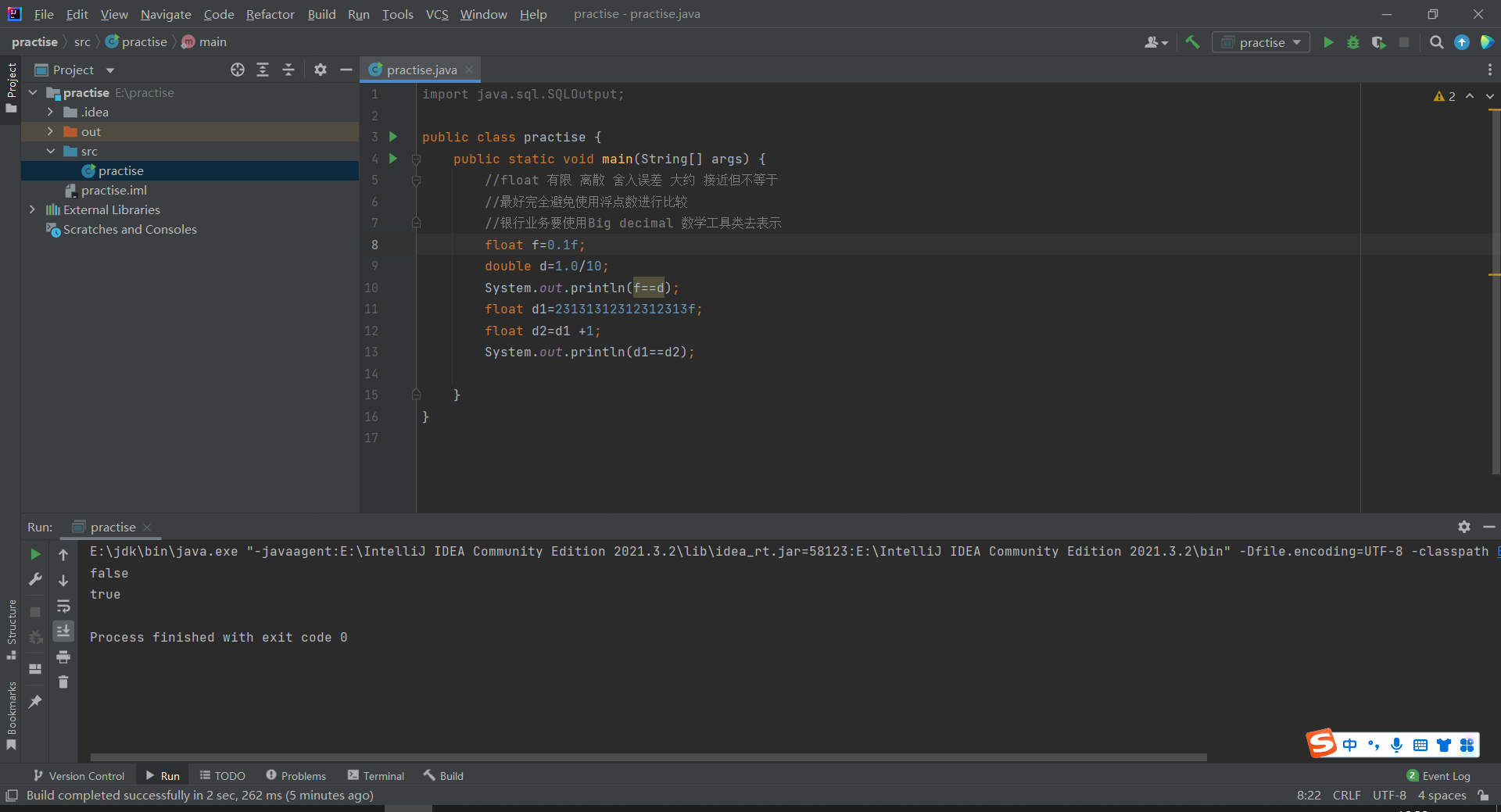Viewport: 1501px width, 812px height.
Task: Click the console horizontal scrollbar
Action: coord(648,757)
